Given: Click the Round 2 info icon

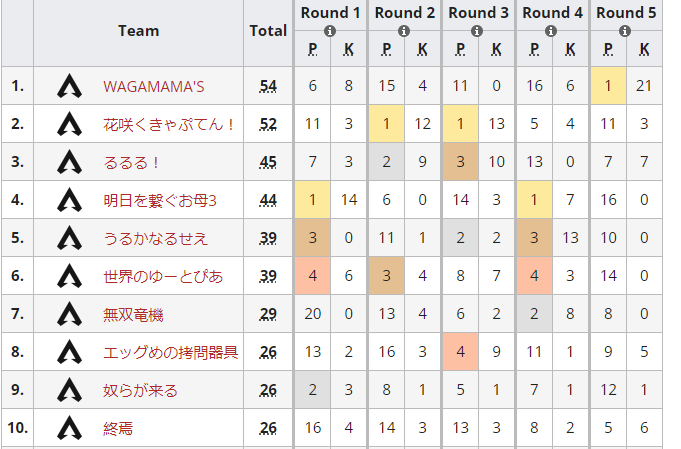Looking at the screenshot, I should [404, 31].
